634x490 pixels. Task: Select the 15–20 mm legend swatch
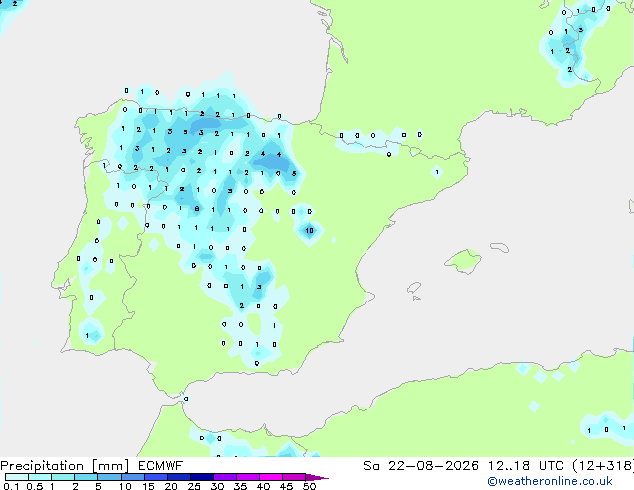point(155,477)
